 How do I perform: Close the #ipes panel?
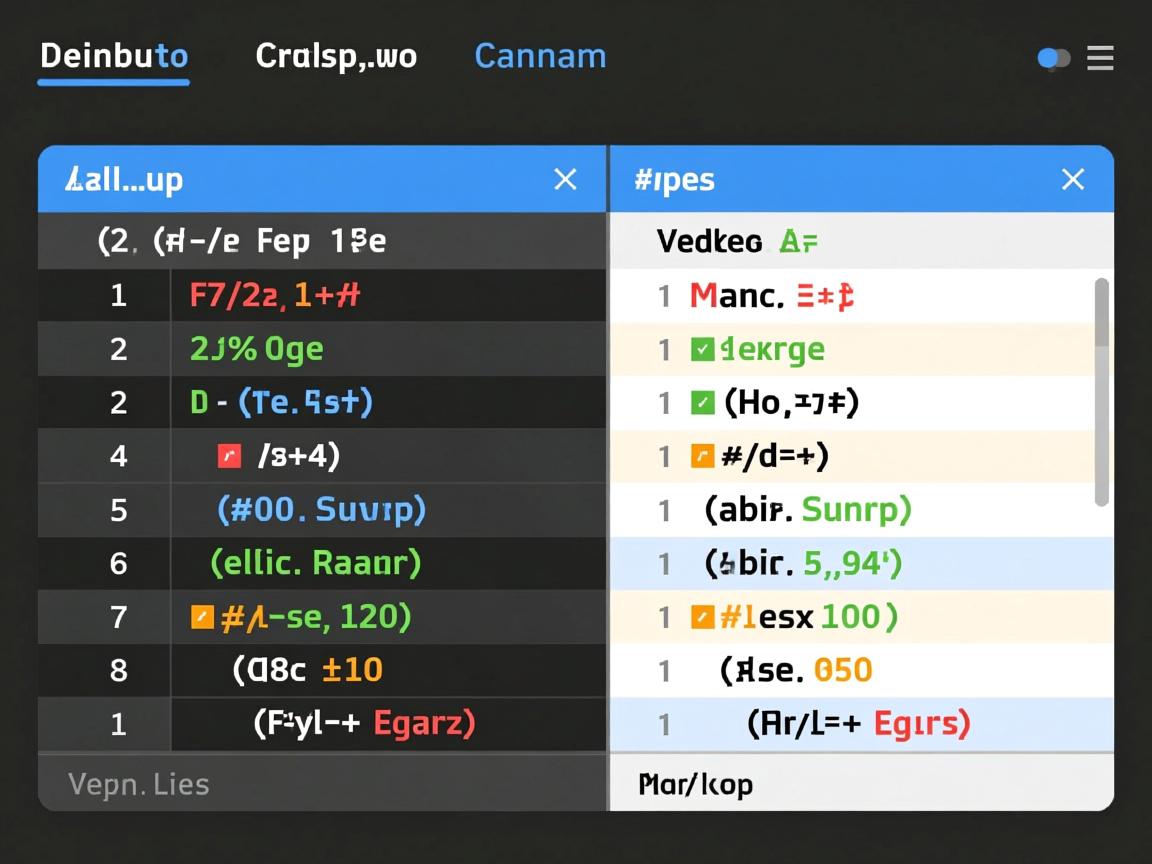(1072, 179)
